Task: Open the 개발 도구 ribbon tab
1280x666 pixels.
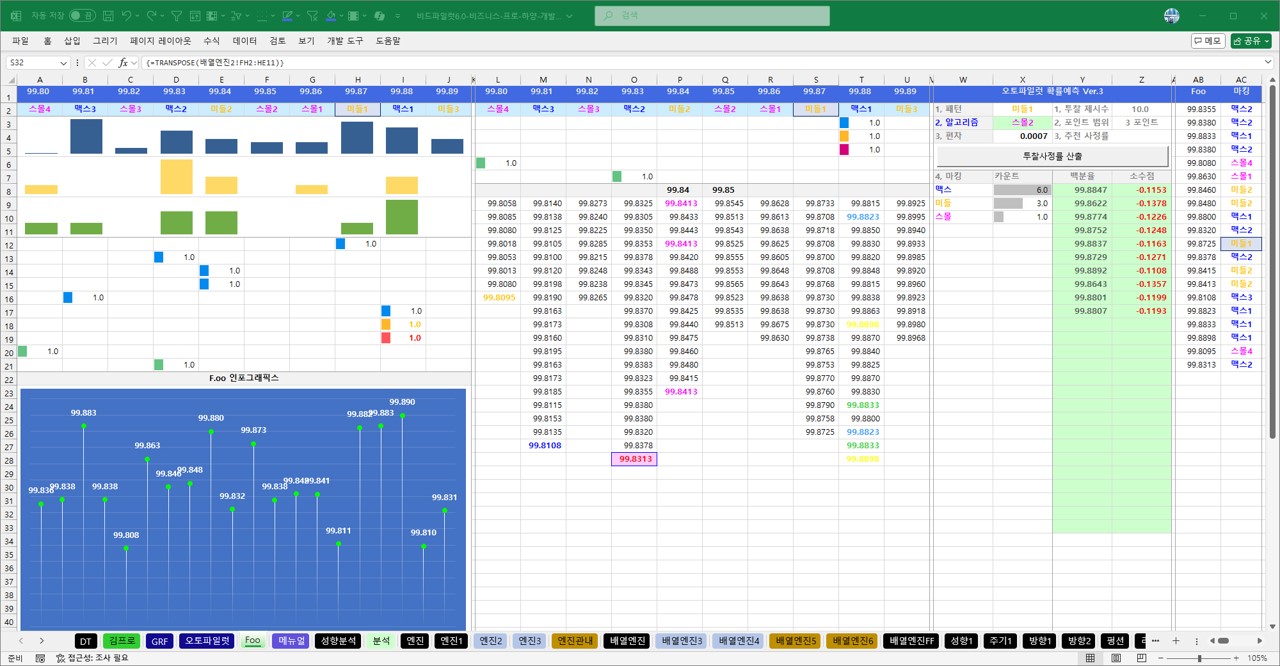Action: 345,41
